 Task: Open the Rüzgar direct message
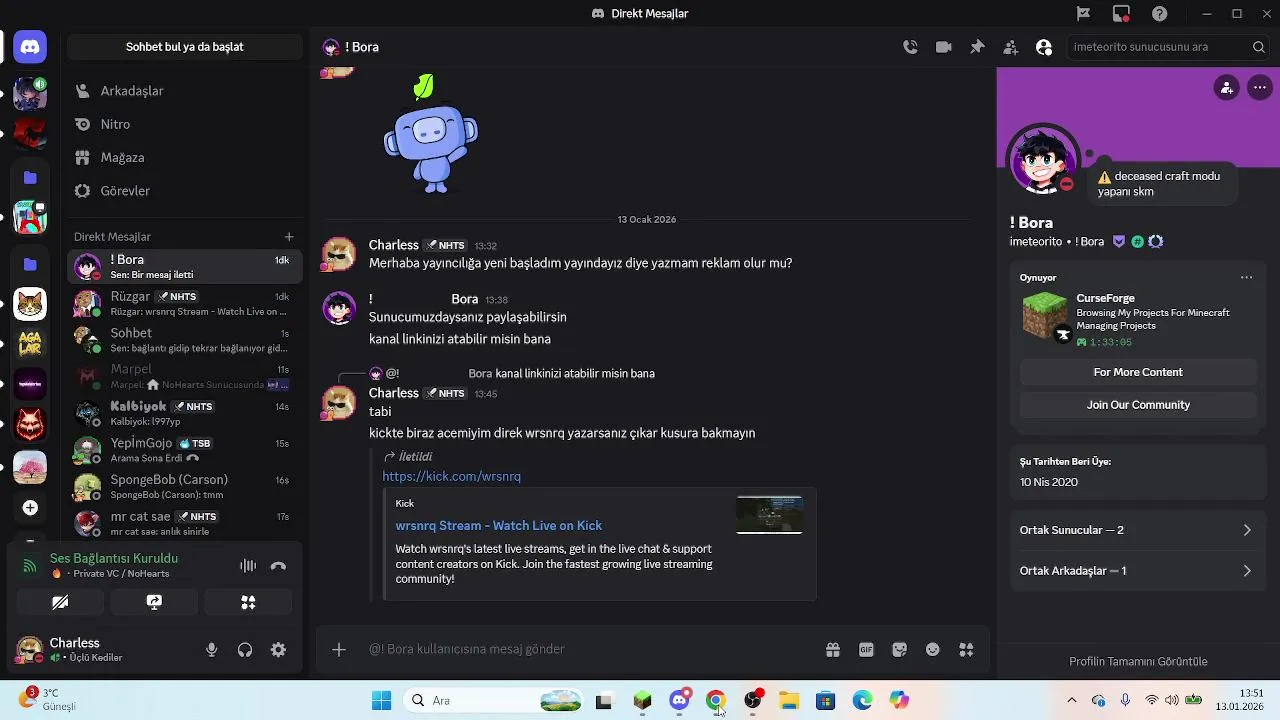point(185,303)
